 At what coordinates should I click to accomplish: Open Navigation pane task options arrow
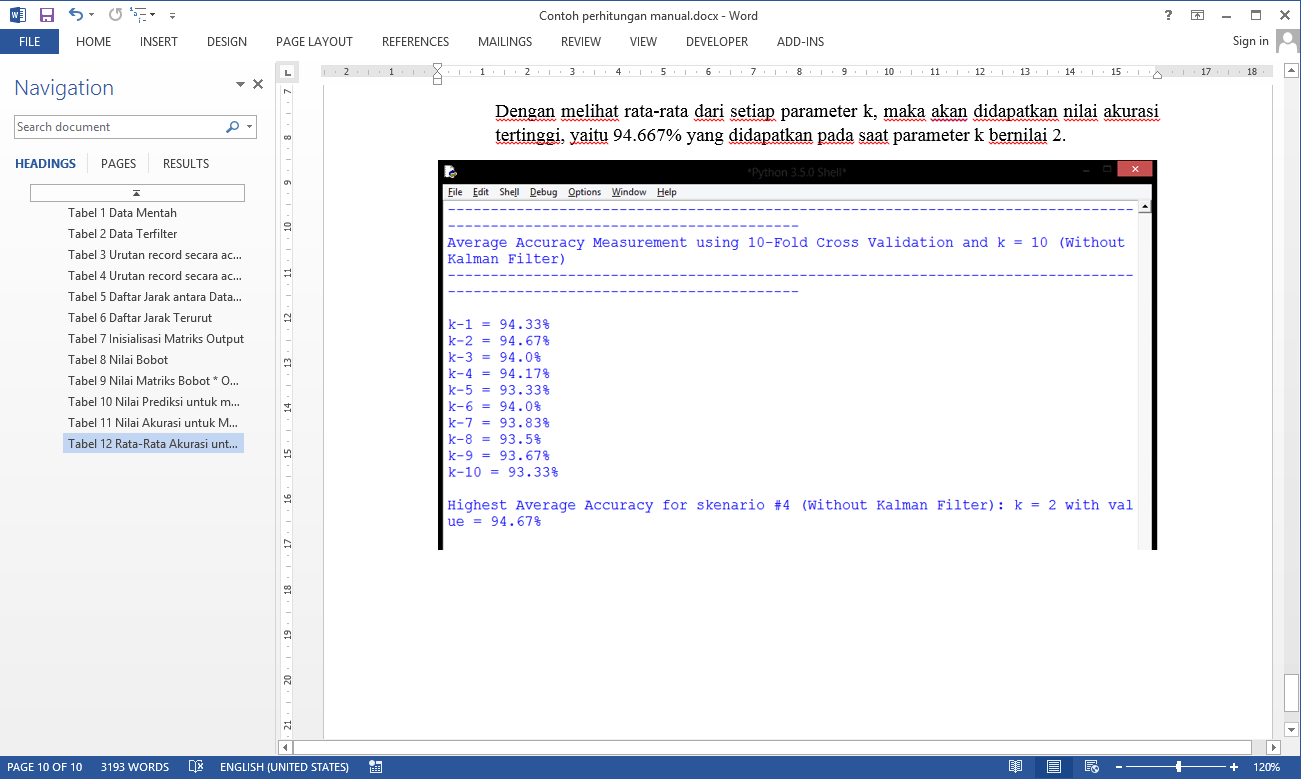[x=240, y=86]
